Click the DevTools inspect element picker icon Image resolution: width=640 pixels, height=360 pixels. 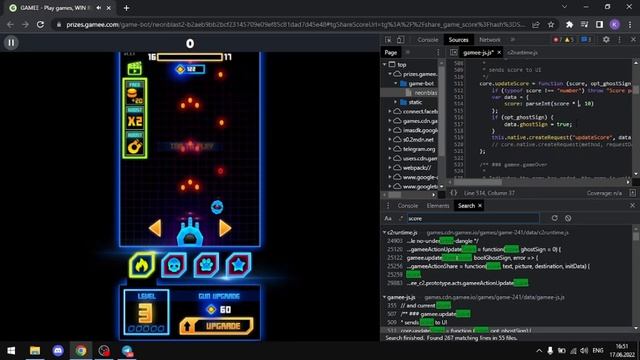coord(388,40)
